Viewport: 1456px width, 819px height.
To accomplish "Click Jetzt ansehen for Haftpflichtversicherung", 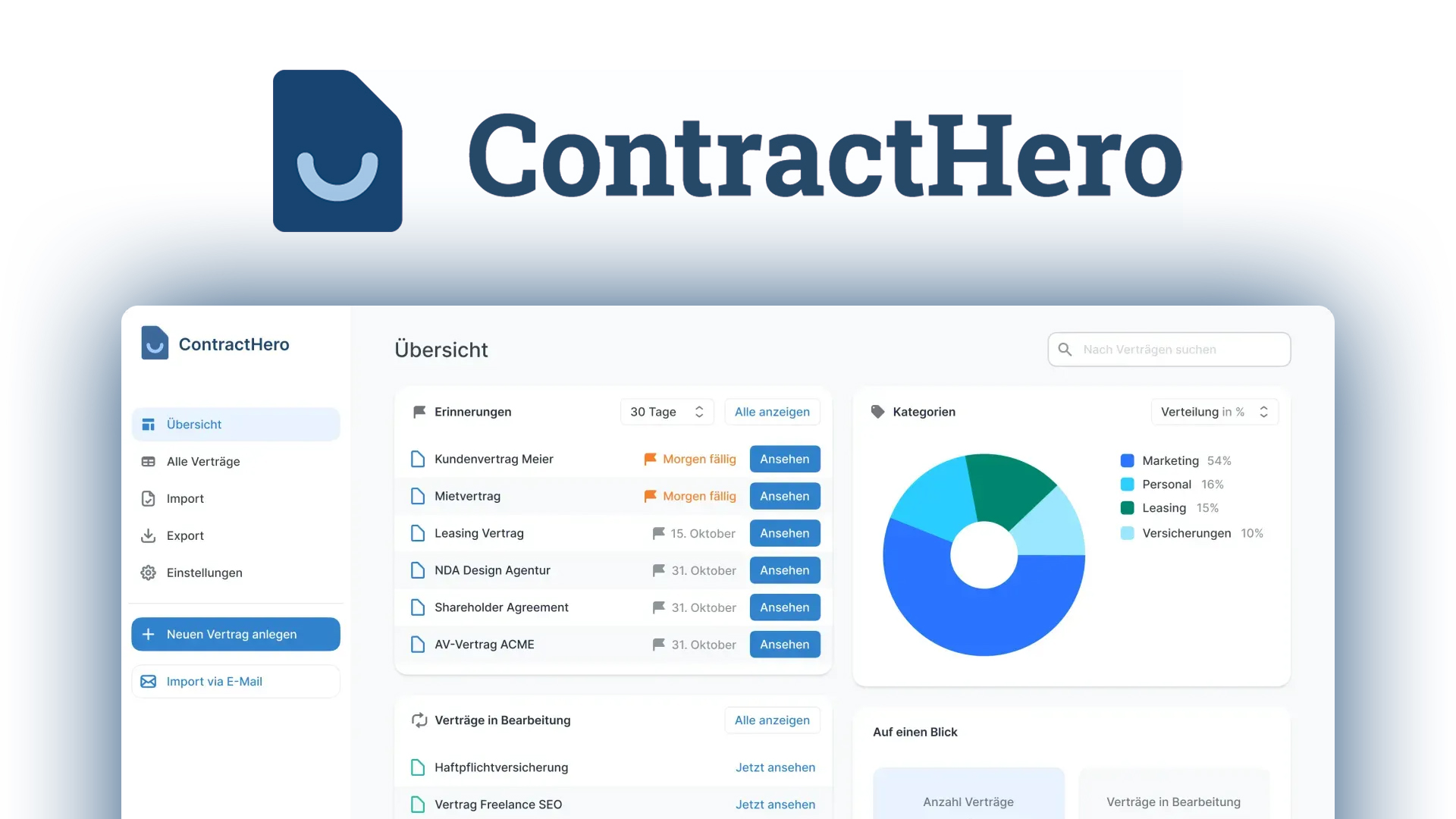I will pyautogui.click(x=776, y=766).
